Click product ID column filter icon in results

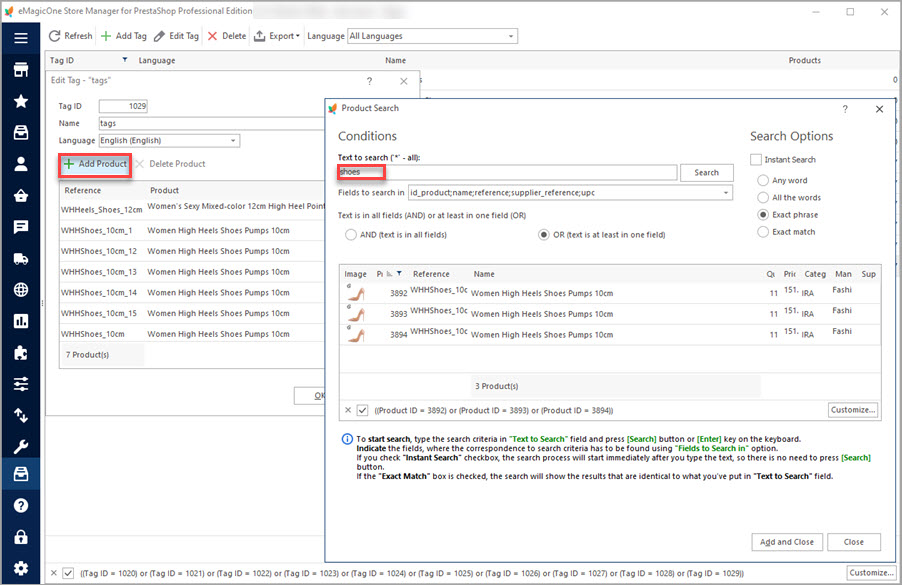click(399, 274)
